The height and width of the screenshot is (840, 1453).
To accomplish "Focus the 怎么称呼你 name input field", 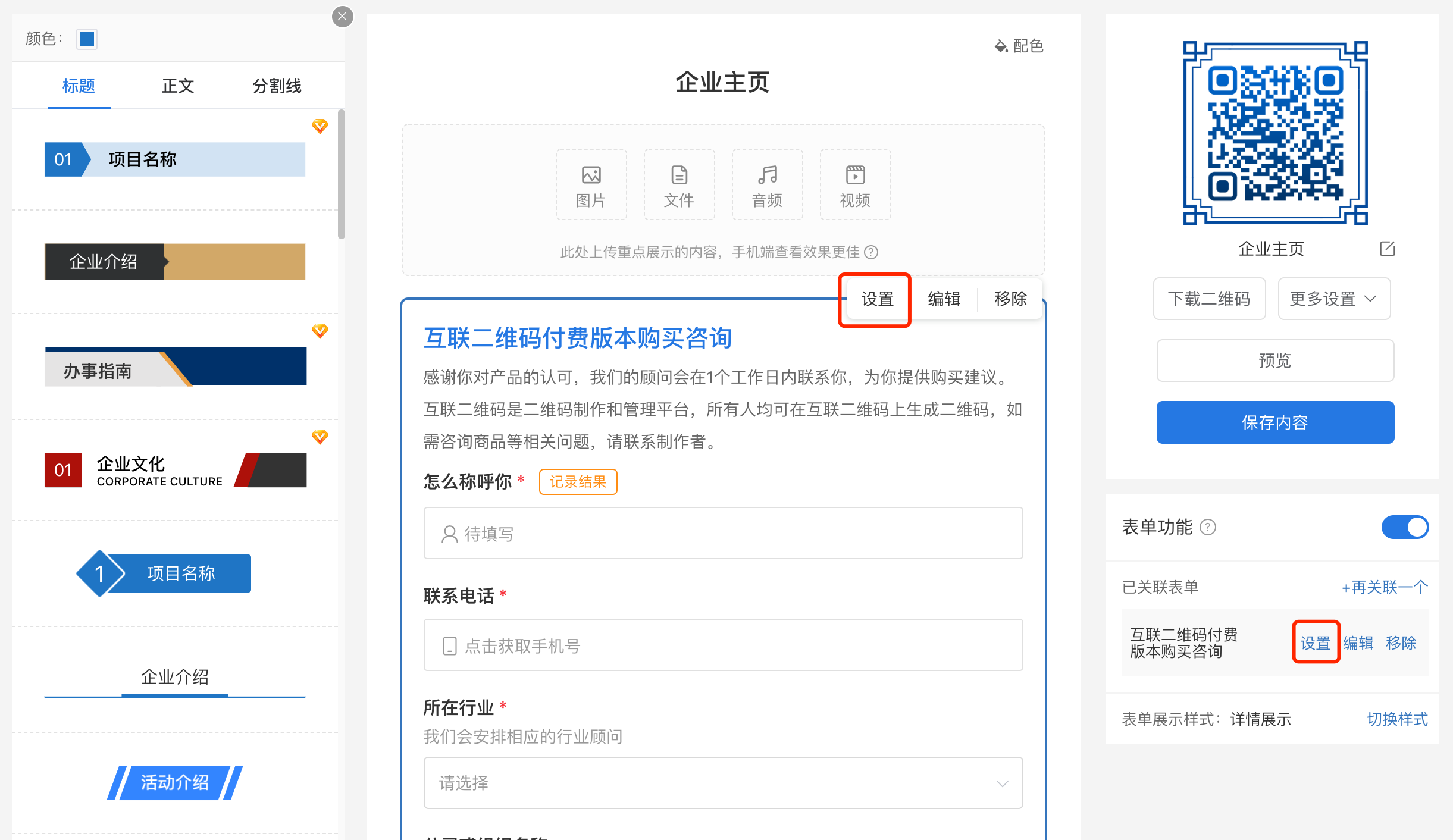I will click(723, 533).
